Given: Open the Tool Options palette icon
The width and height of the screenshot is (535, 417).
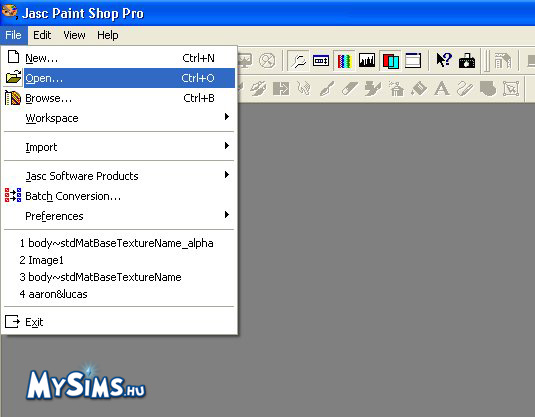Looking at the screenshot, I should (x=321, y=61).
